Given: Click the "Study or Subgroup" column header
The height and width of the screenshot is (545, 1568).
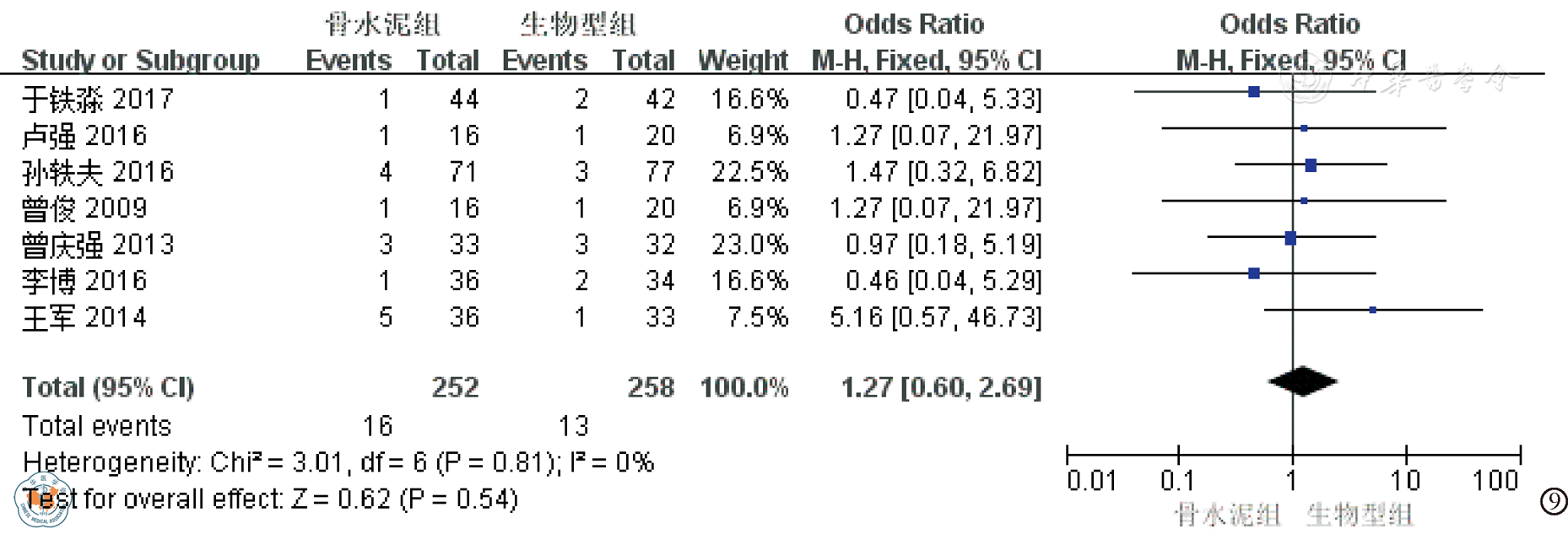Looking at the screenshot, I should point(140,61).
